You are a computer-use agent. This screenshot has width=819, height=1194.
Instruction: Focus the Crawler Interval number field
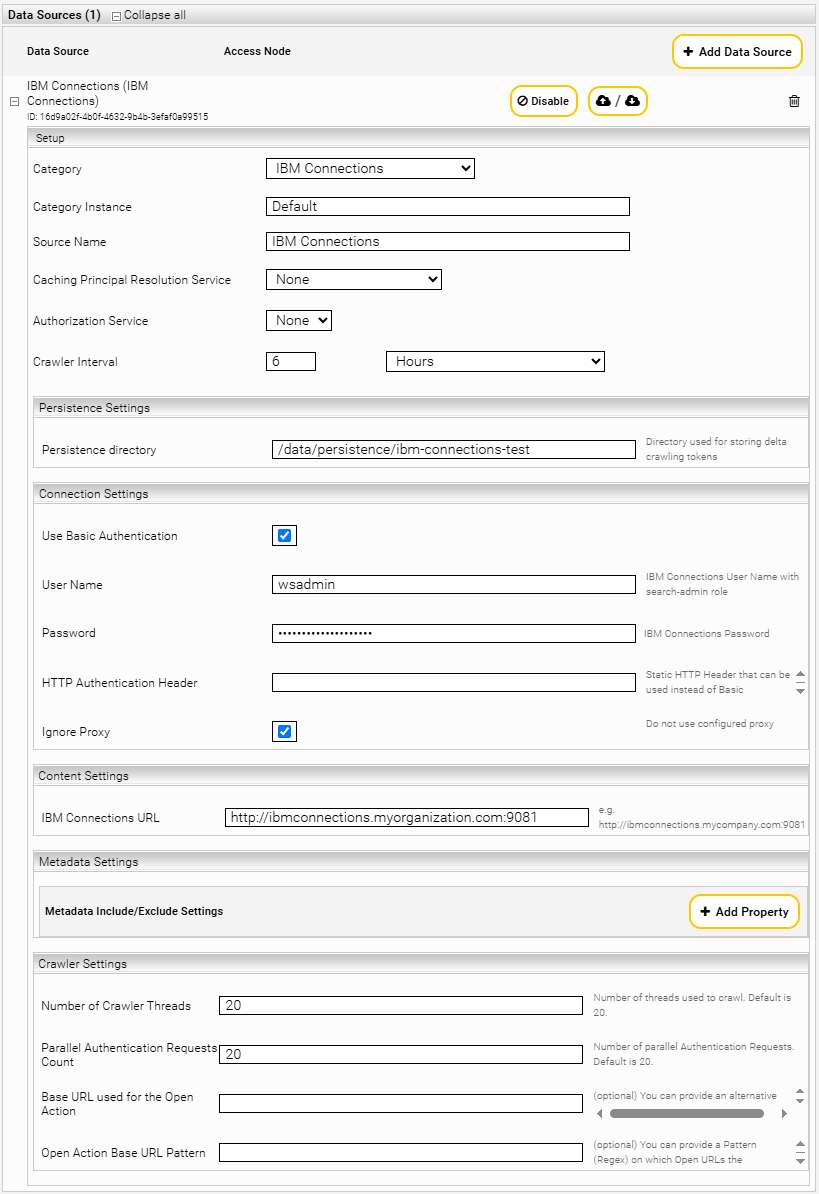[291, 362]
